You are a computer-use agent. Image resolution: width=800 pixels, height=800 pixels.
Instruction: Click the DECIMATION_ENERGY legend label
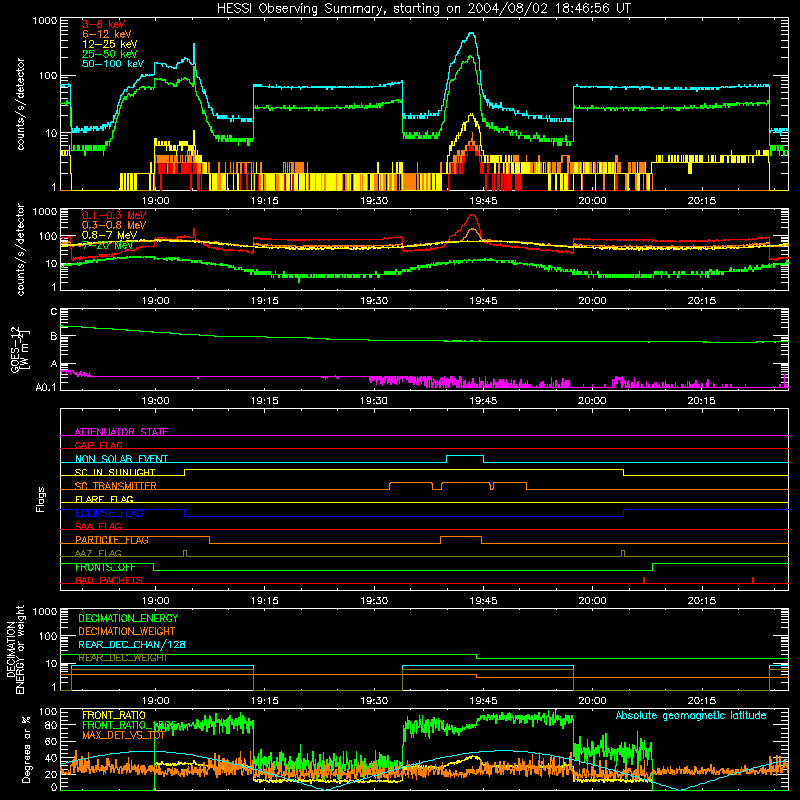coord(128,618)
